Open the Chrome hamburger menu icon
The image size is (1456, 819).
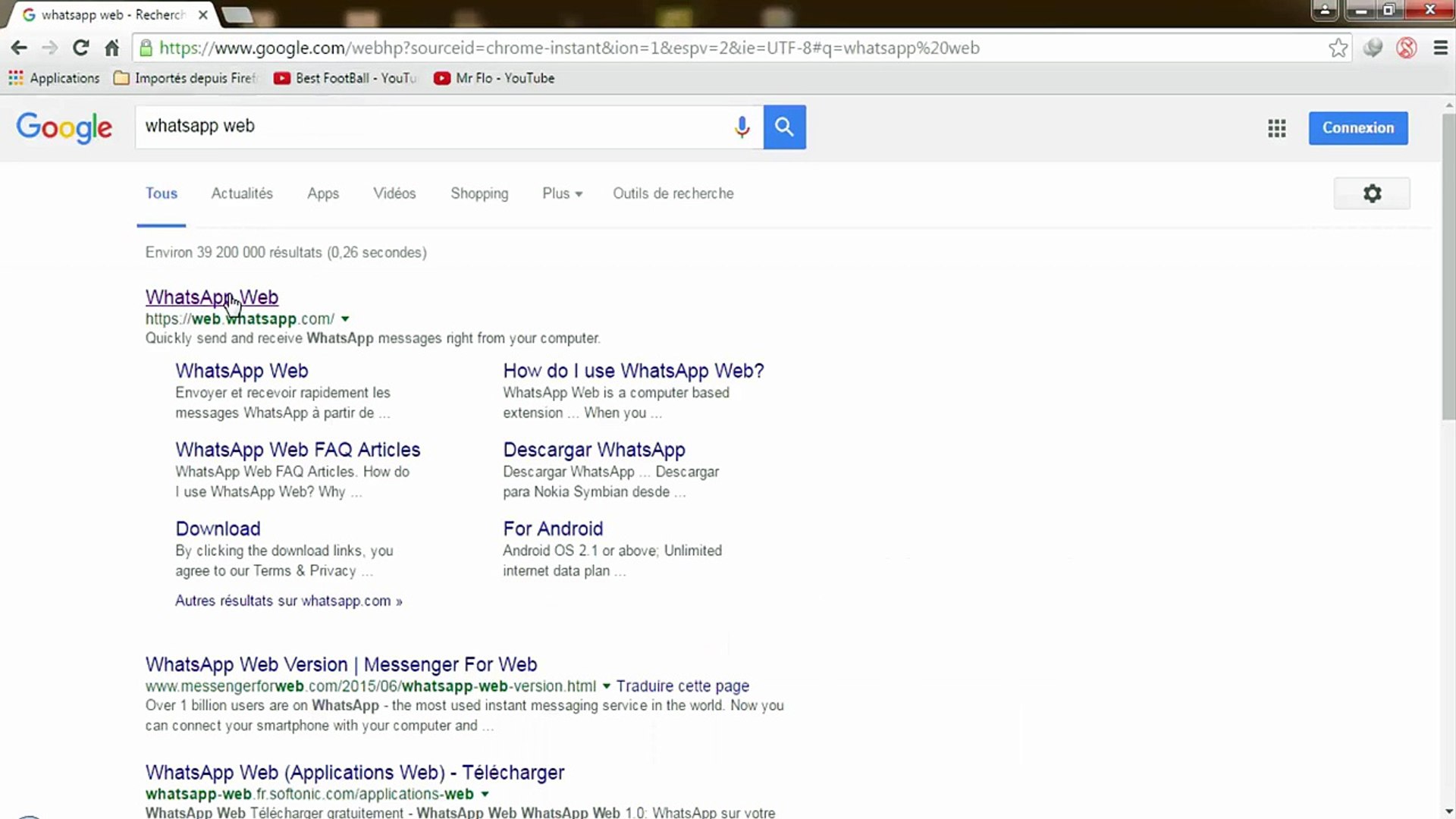pos(1441,48)
